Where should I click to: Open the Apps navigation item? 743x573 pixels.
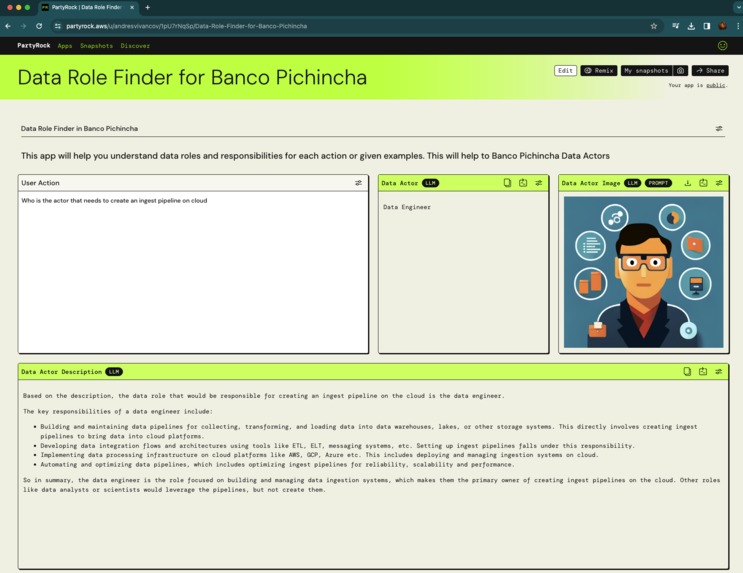tap(65, 46)
